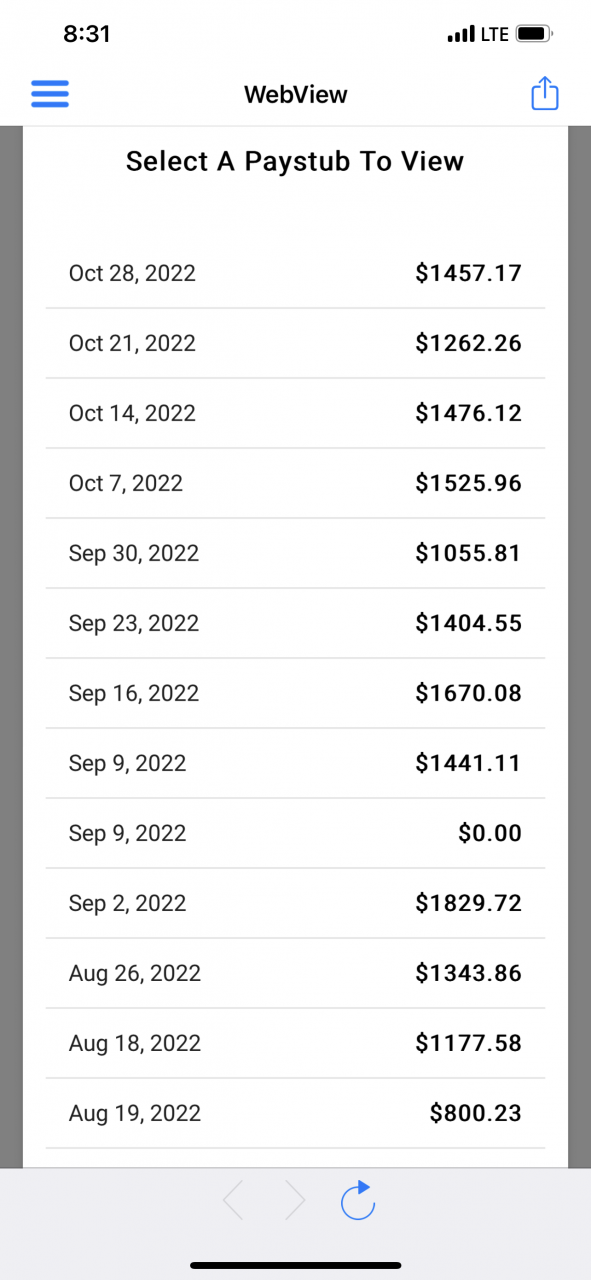Tap the share icon
The height and width of the screenshot is (1280, 591).
click(x=544, y=93)
